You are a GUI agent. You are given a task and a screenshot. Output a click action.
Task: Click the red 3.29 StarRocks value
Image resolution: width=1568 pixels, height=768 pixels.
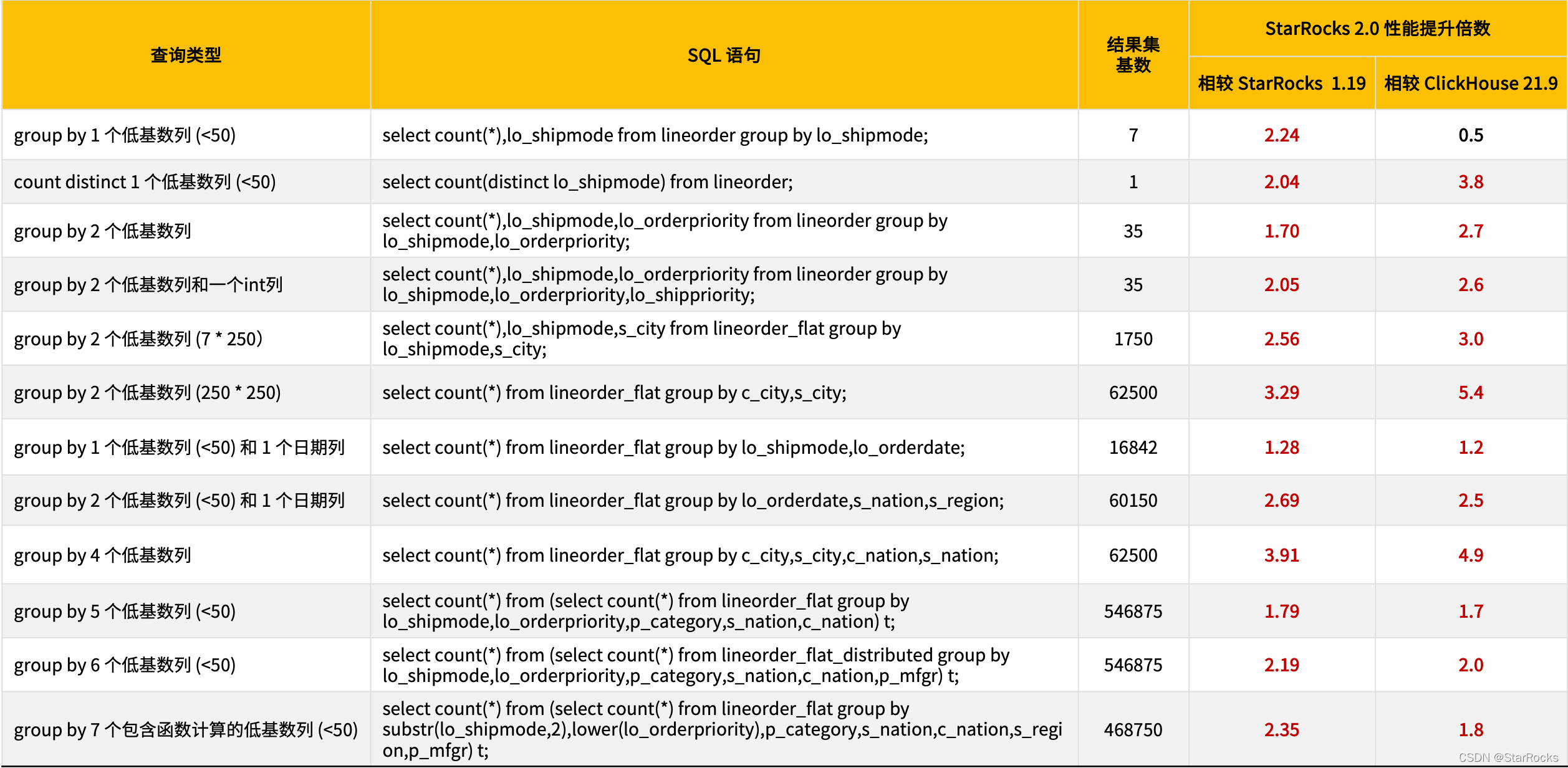[1281, 393]
